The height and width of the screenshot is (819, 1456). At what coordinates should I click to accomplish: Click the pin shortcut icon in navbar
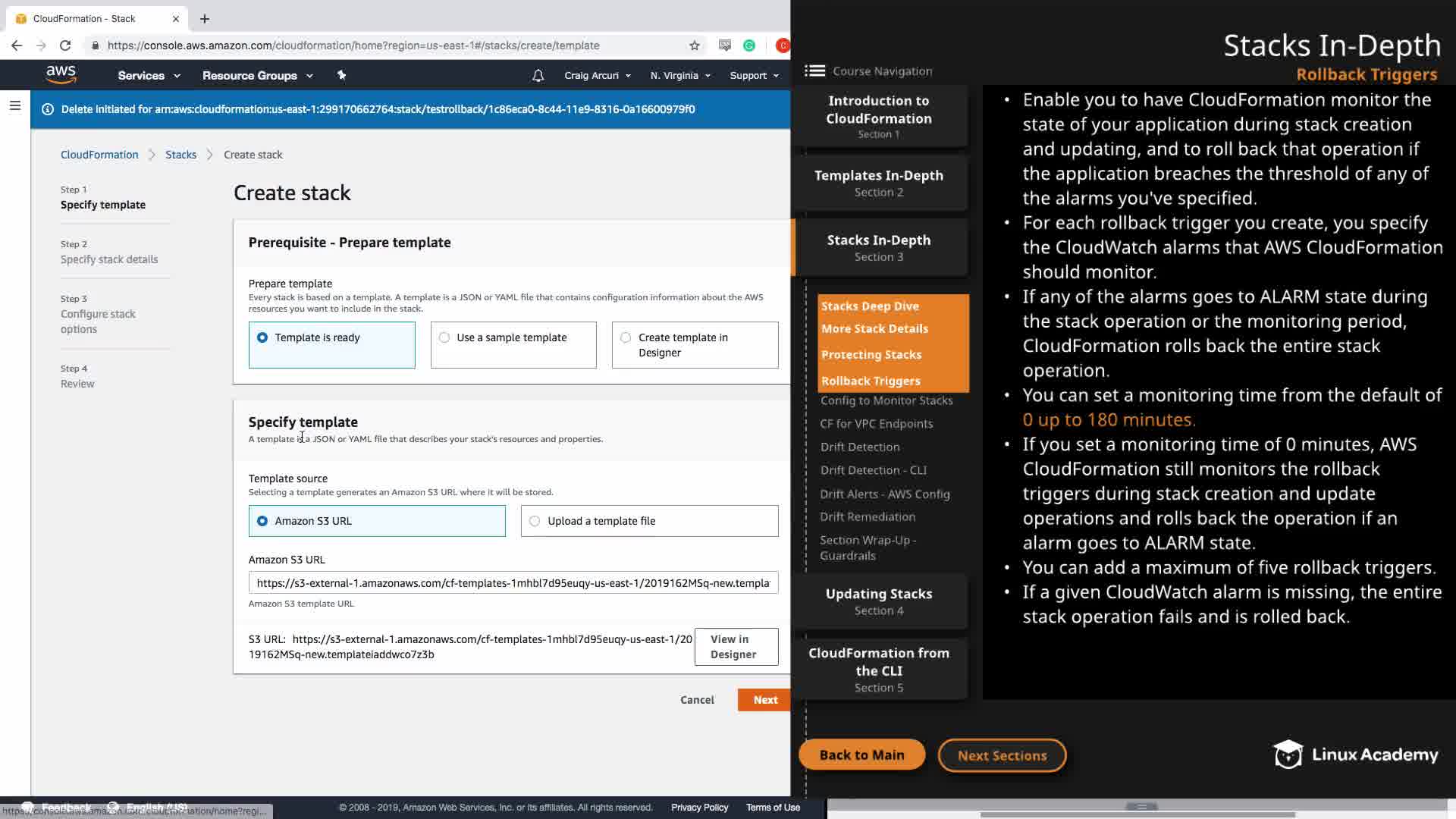point(341,75)
